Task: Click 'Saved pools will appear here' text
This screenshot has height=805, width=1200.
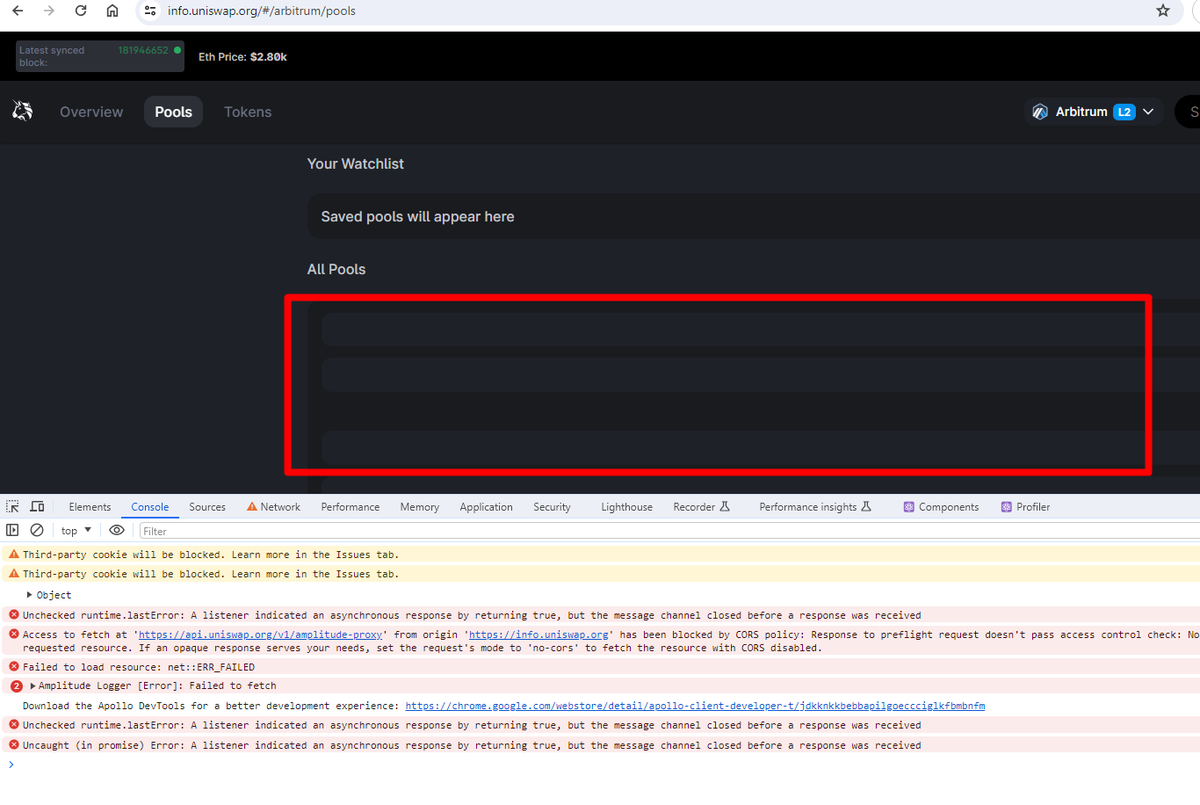Action: pos(417,217)
